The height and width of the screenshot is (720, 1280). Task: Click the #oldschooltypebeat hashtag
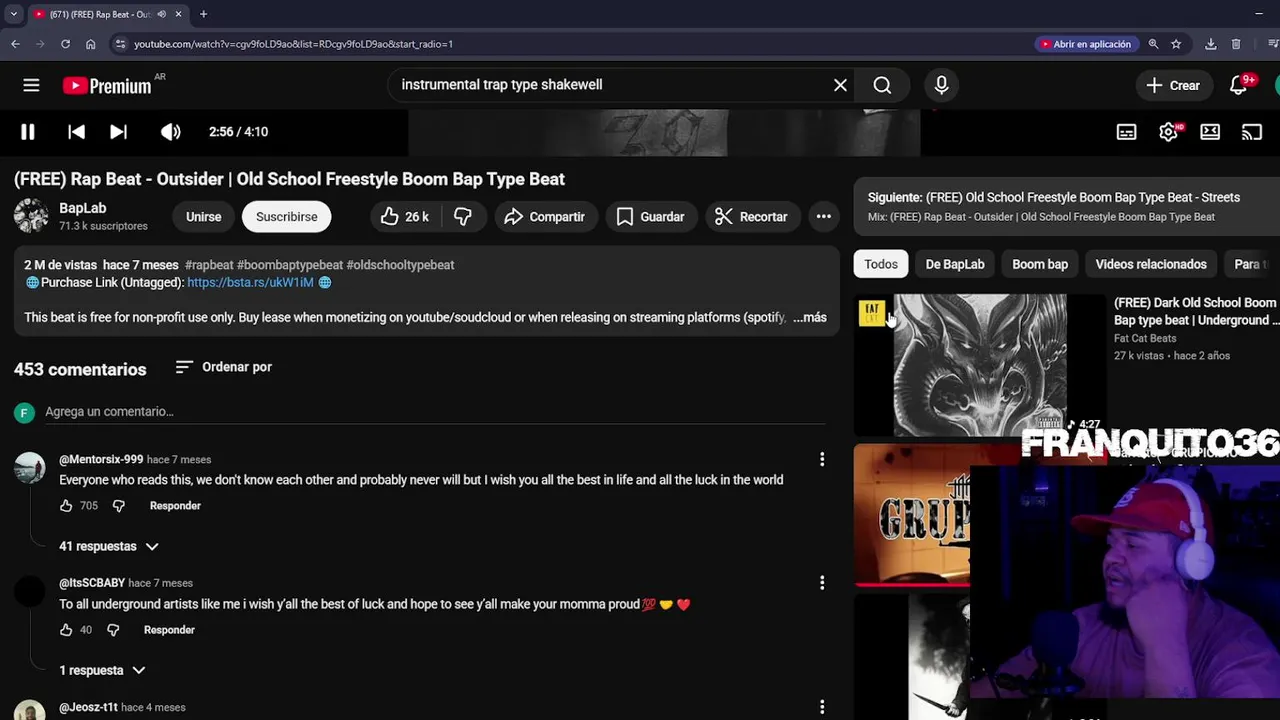point(400,265)
